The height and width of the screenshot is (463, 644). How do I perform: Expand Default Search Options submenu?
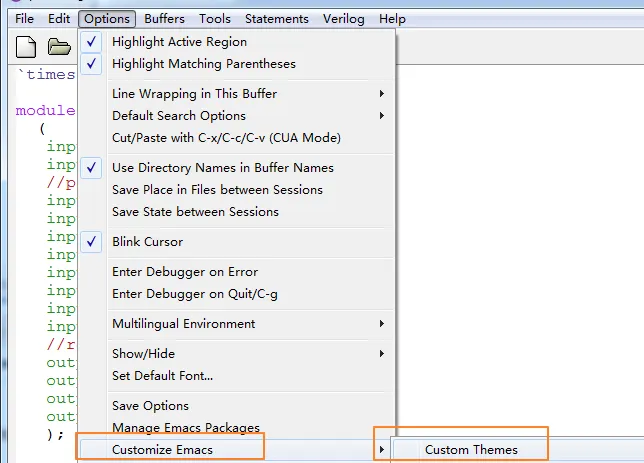178,116
